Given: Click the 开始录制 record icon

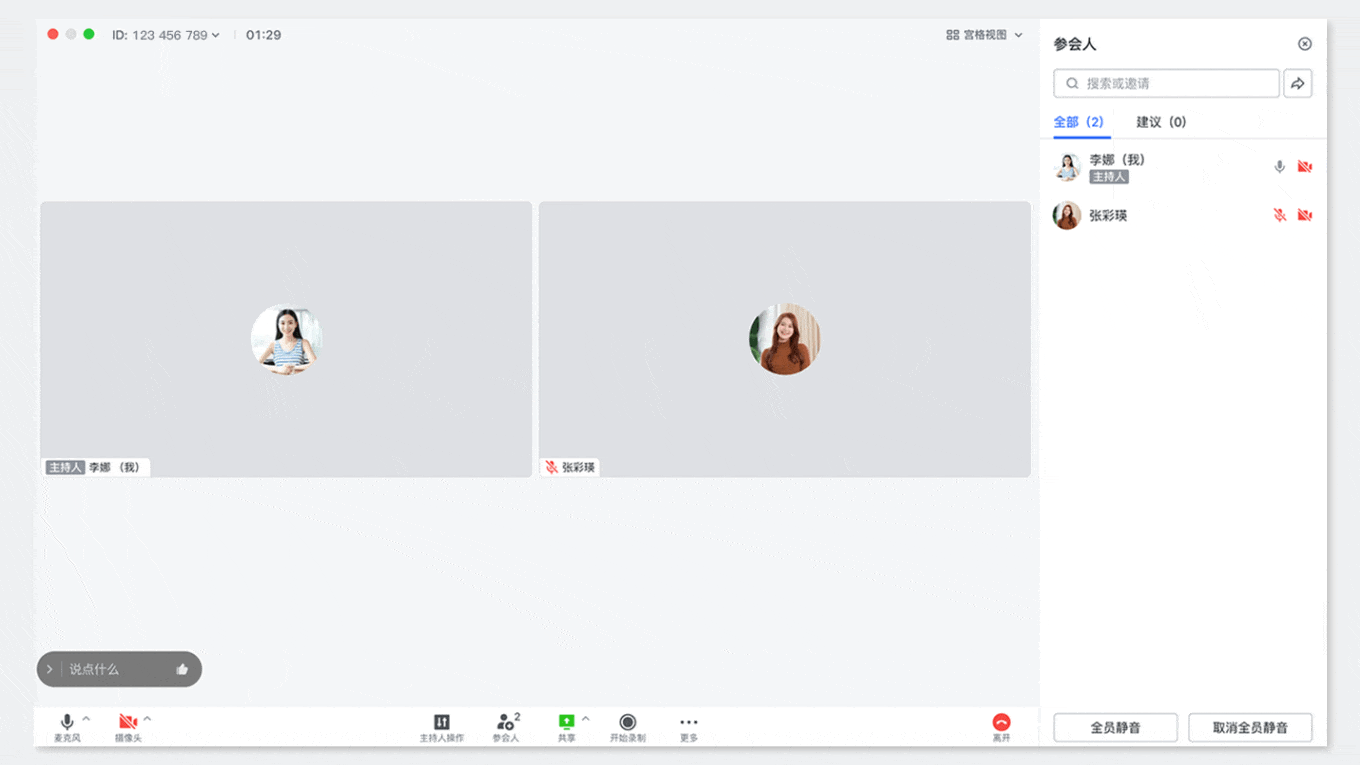Looking at the screenshot, I should [627, 723].
